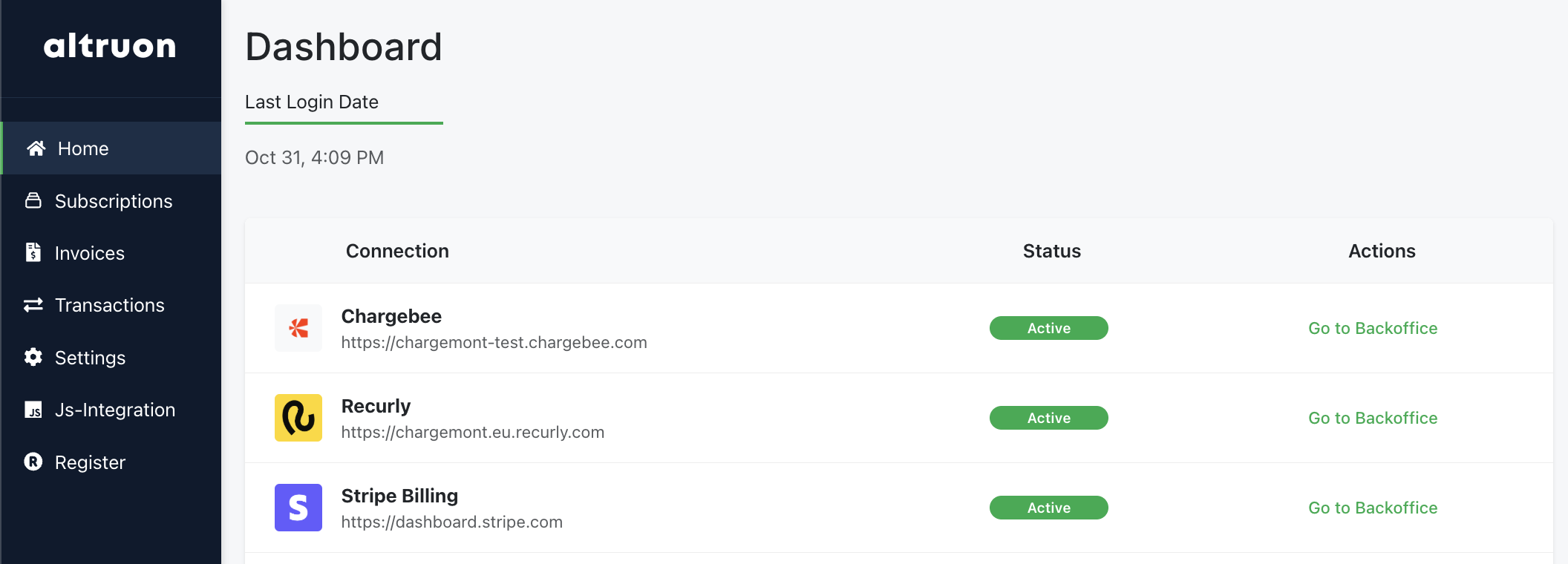
Task: Select Subscriptions from the sidebar menu
Action: tap(114, 200)
